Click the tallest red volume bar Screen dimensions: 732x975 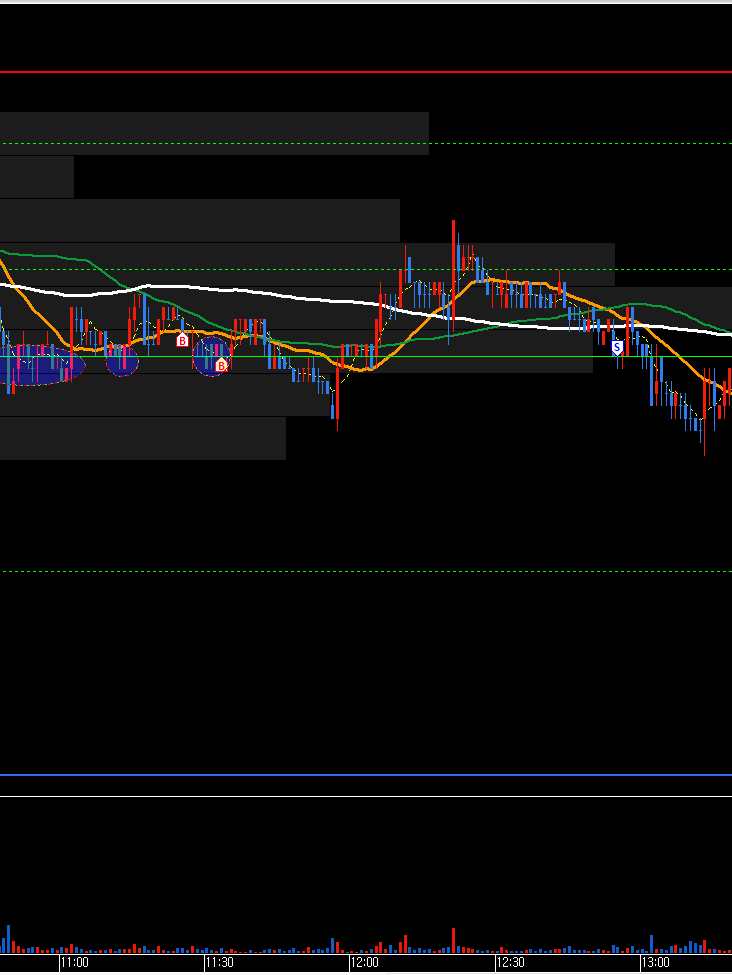[x=453, y=940]
